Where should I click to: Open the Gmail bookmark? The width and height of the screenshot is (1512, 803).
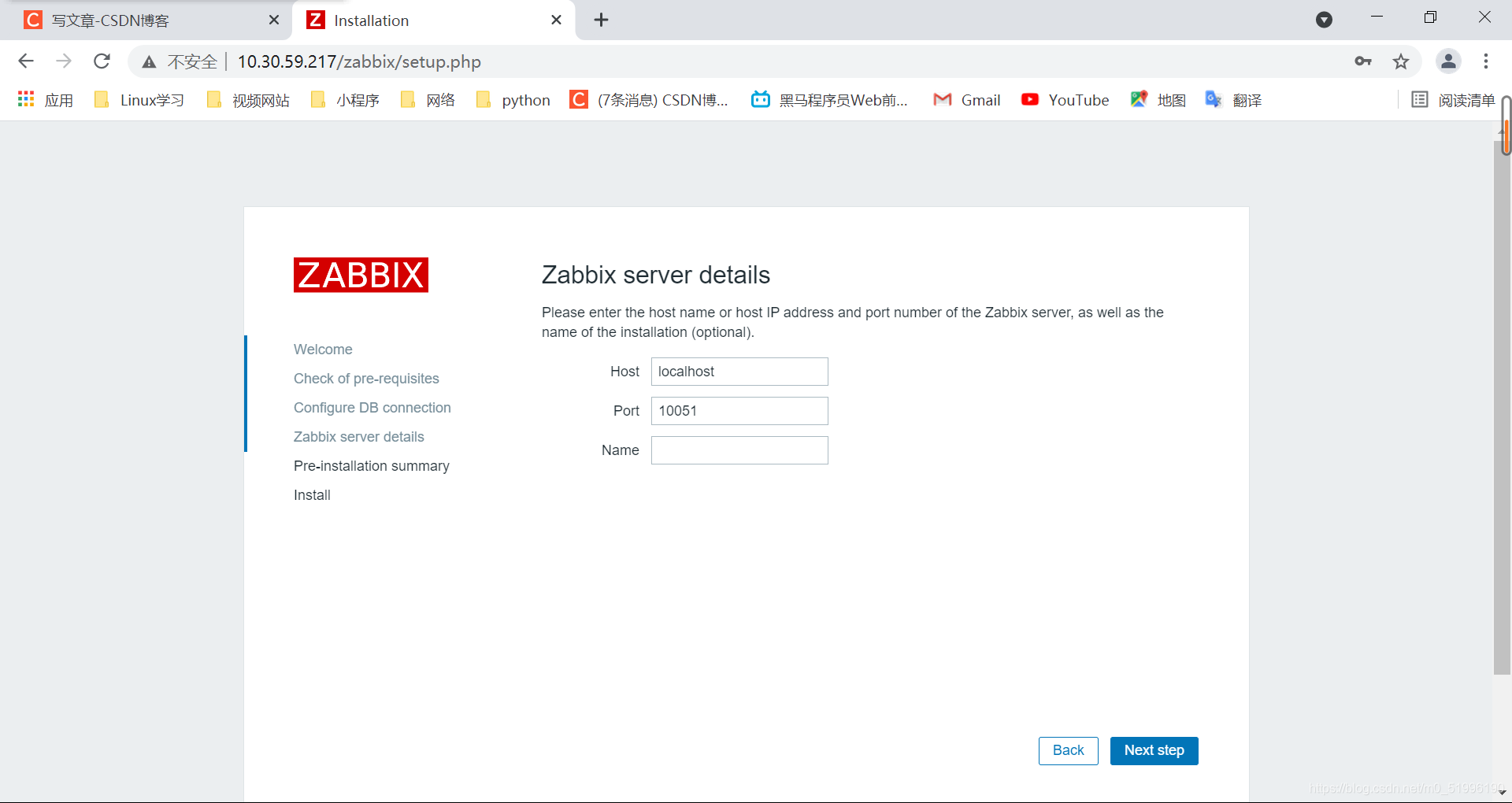pos(967,100)
